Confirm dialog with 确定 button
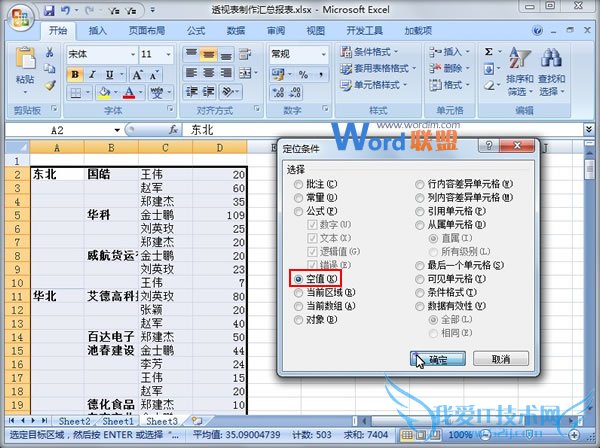The width and height of the screenshot is (600, 448). pos(438,359)
